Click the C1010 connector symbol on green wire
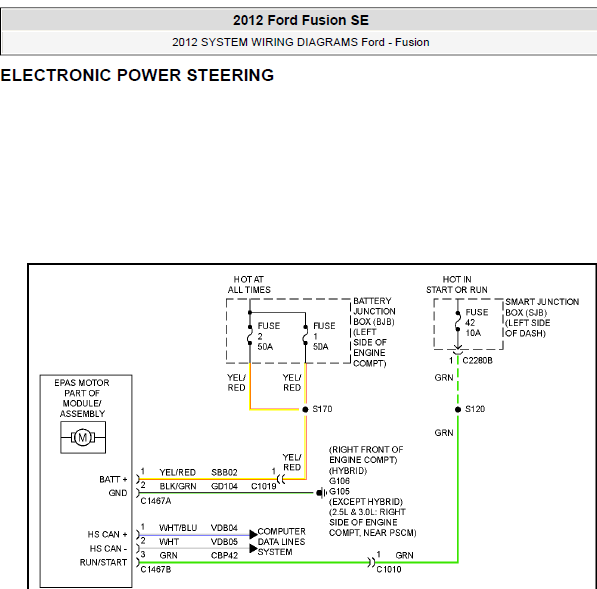Image resolution: width=597 pixels, height=589 pixels. (371, 562)
